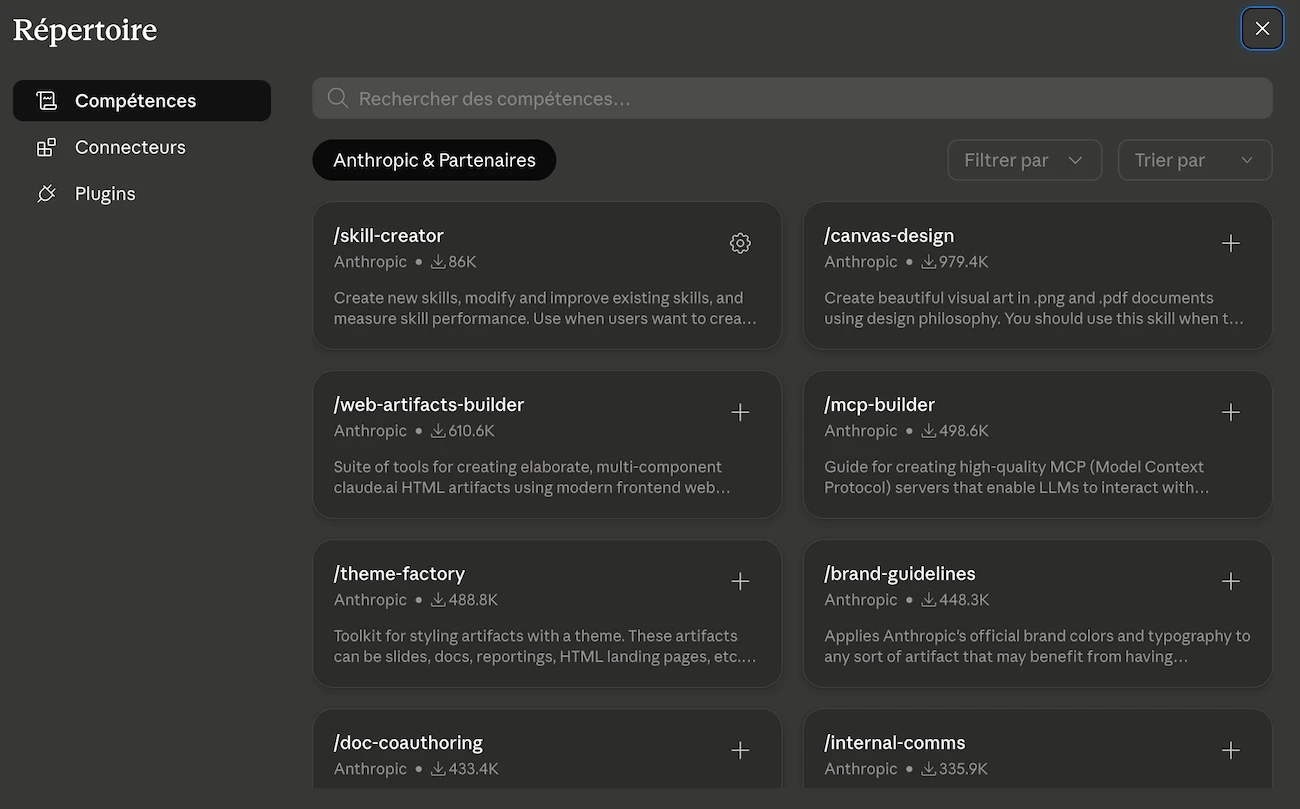This screenshot has width=1300, height=809.
Task: Open settings gear for skill-creator
Action: coord(740,243)
